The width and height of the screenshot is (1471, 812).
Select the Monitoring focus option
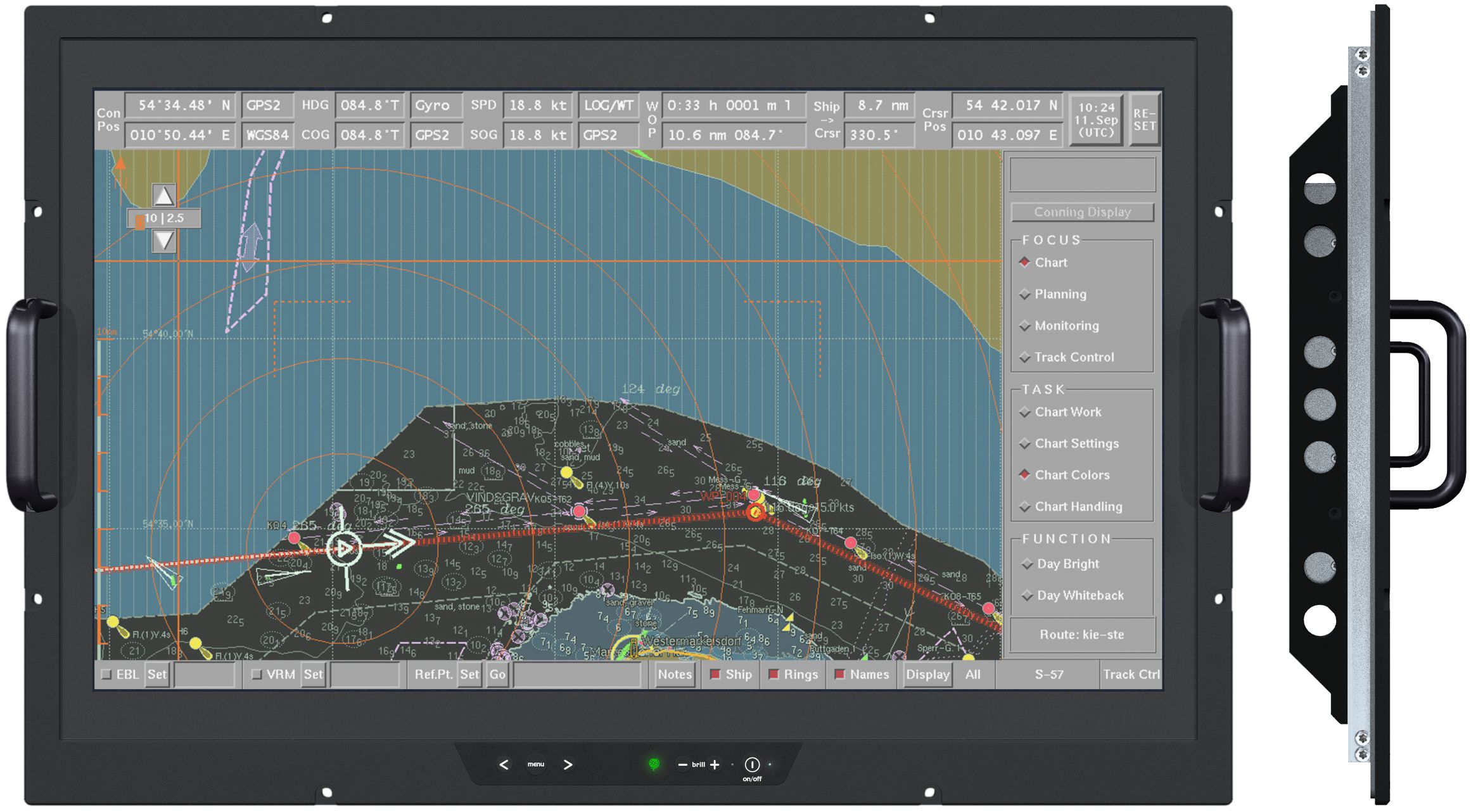[1059, 326]
